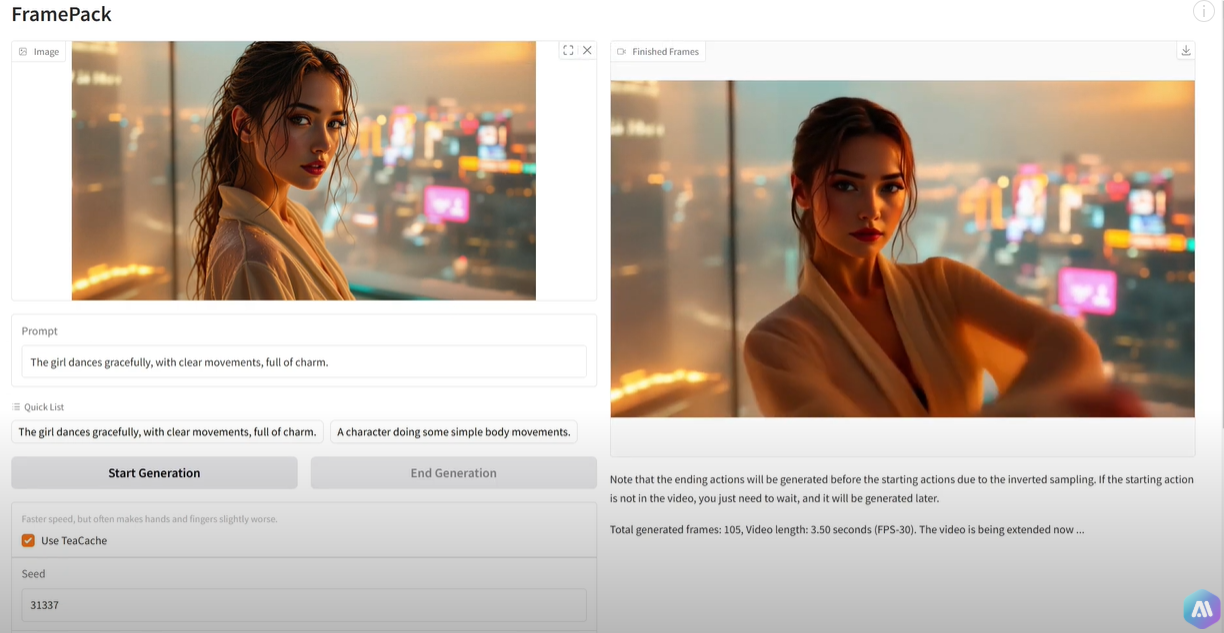Click the 'Total generated frames: 105' status text
1224x633 pixels.
pyautogui.click(x=847, y=529)
